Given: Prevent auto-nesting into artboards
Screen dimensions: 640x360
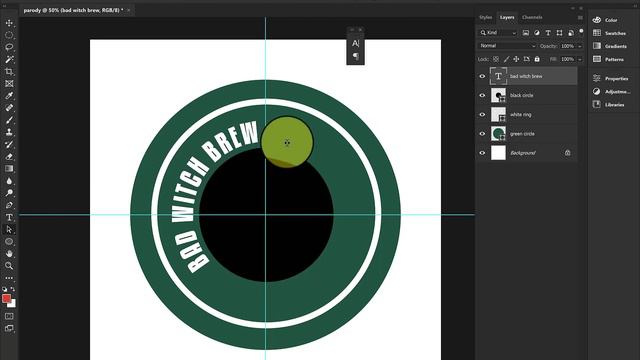Looking at the screenshot, I should click(527, 59).
